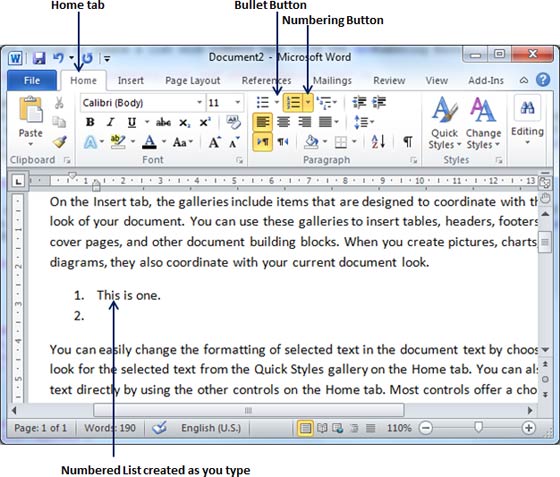Toggle Show/Hide paragraph marks
560x477 pixels.
click(x=408, y=142)
